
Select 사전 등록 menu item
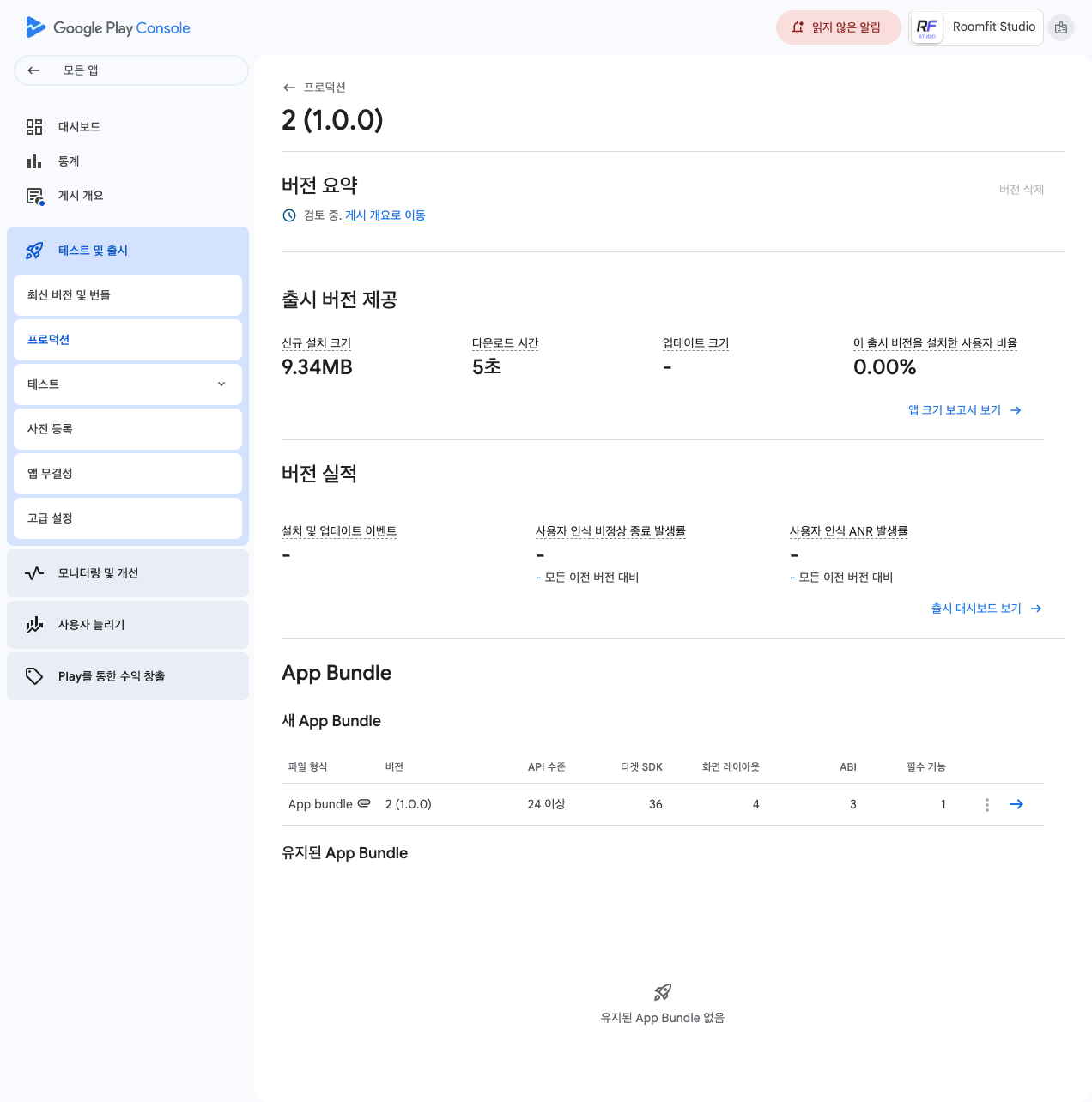(128, 429)
